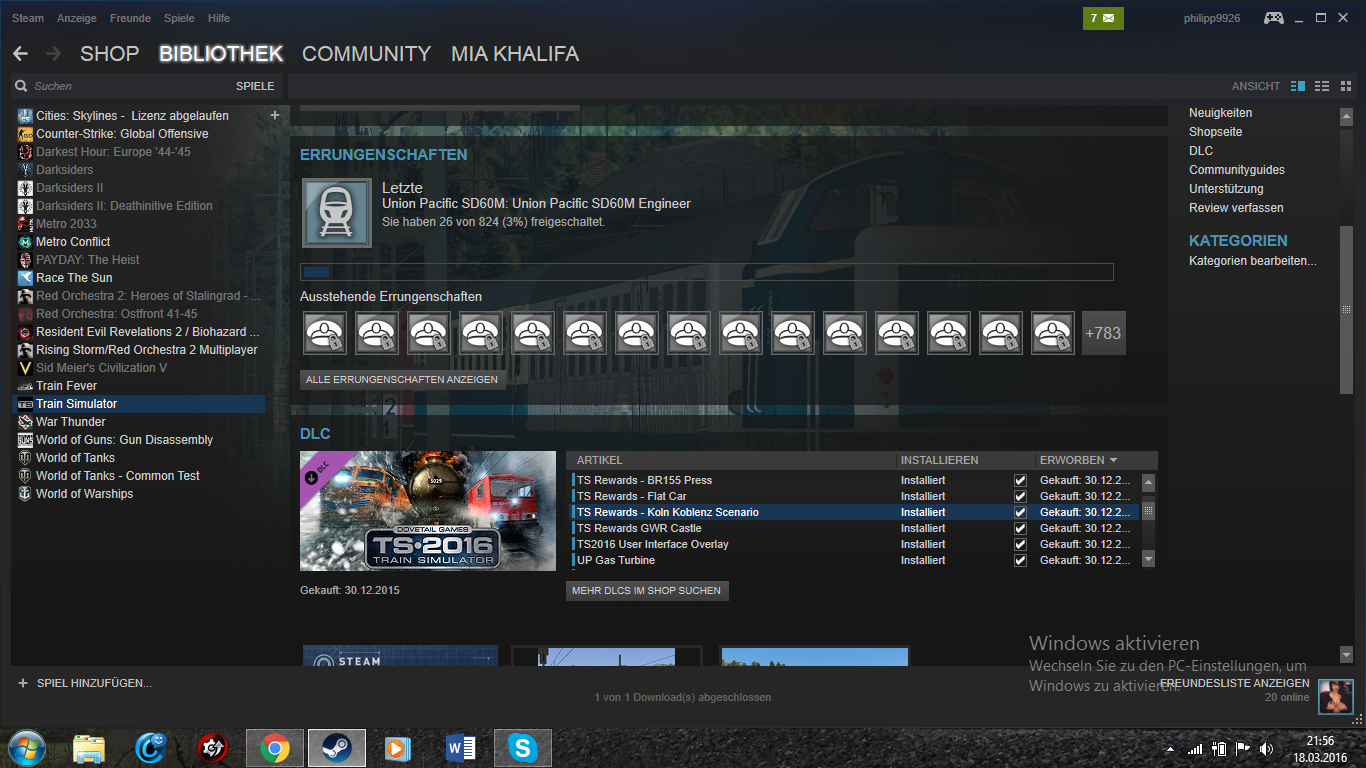The height and width of the screenshot is (768, 1366).
Task: Click ALLE ERRUNGENSCHAFTEN ANZEIGEN button
Action: 403,380
